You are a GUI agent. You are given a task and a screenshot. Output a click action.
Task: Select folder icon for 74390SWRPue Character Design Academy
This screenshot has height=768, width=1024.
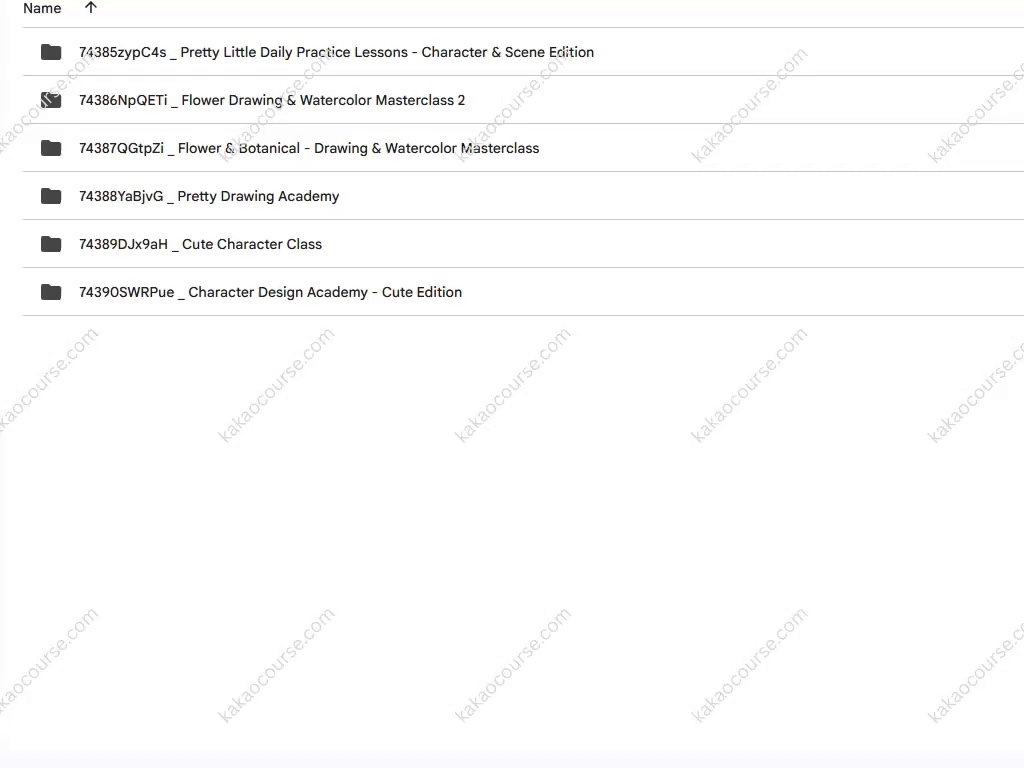(x=51, y=292)
